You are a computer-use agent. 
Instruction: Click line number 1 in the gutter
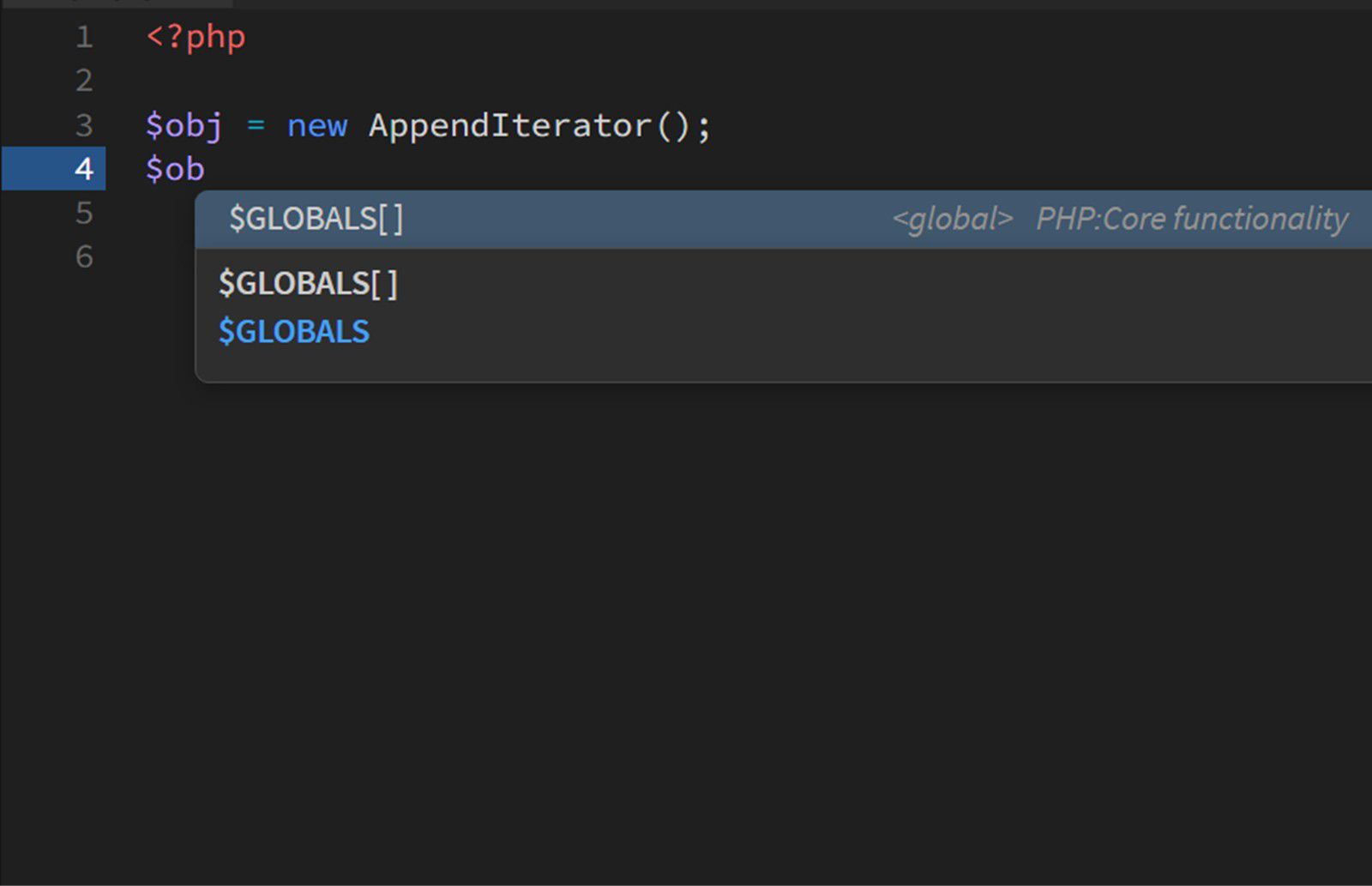click(x=83, y=38)
